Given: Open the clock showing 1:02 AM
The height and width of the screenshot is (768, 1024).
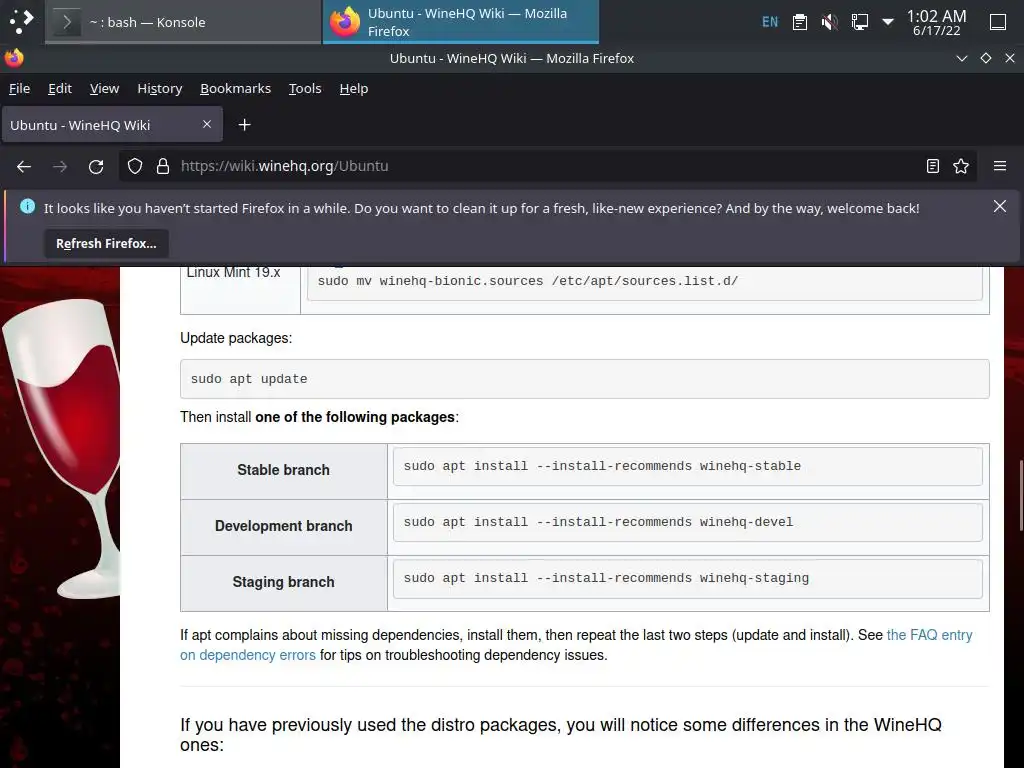Looking at the screenshot, I should pos(936,22).
